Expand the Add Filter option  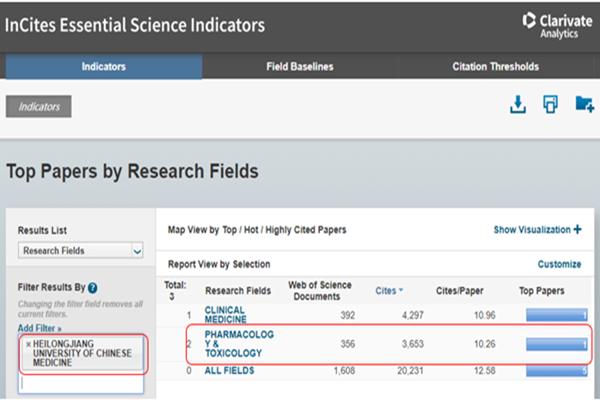tap(38, 327)
